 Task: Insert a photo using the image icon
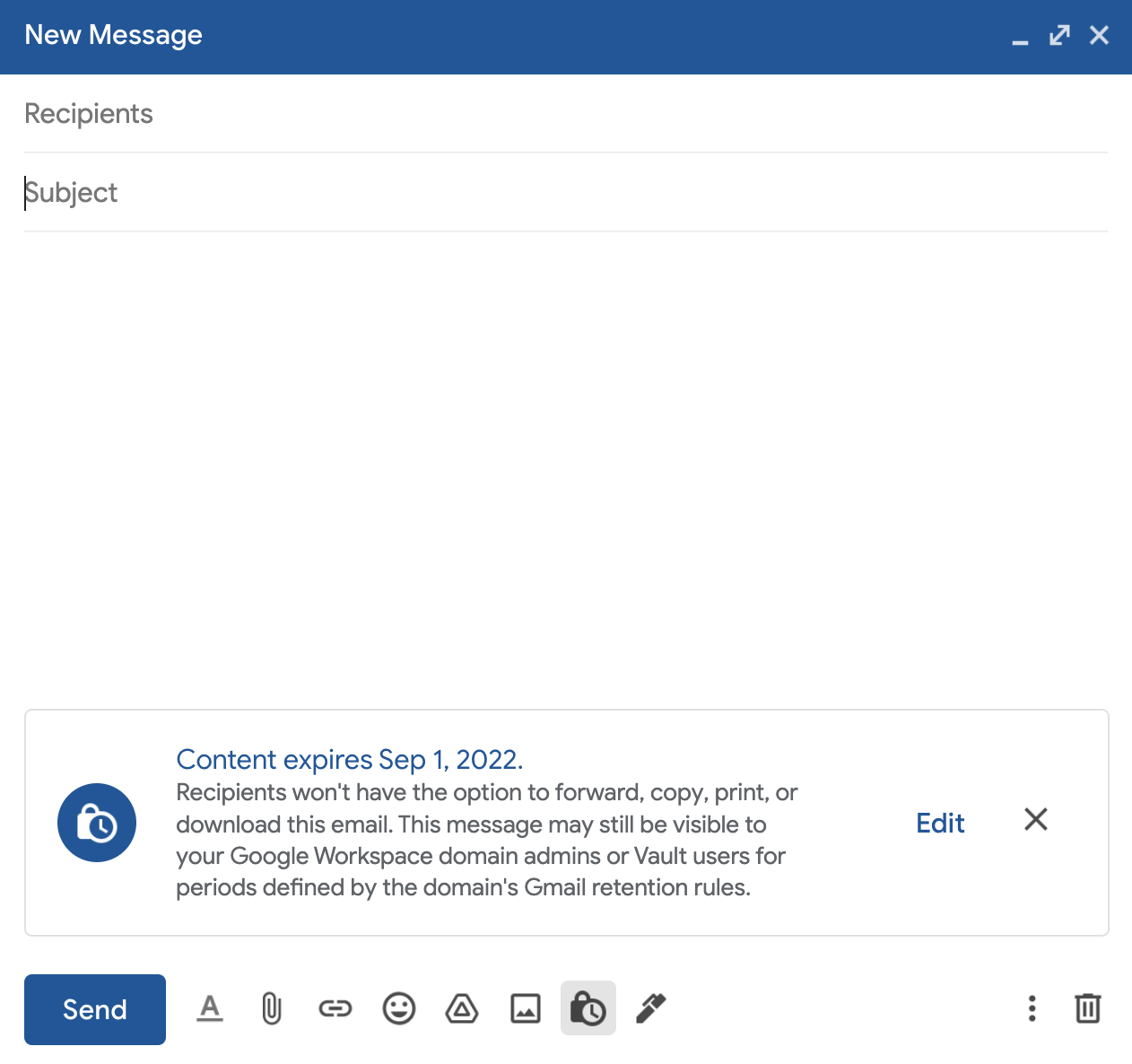pos(526,1008)
